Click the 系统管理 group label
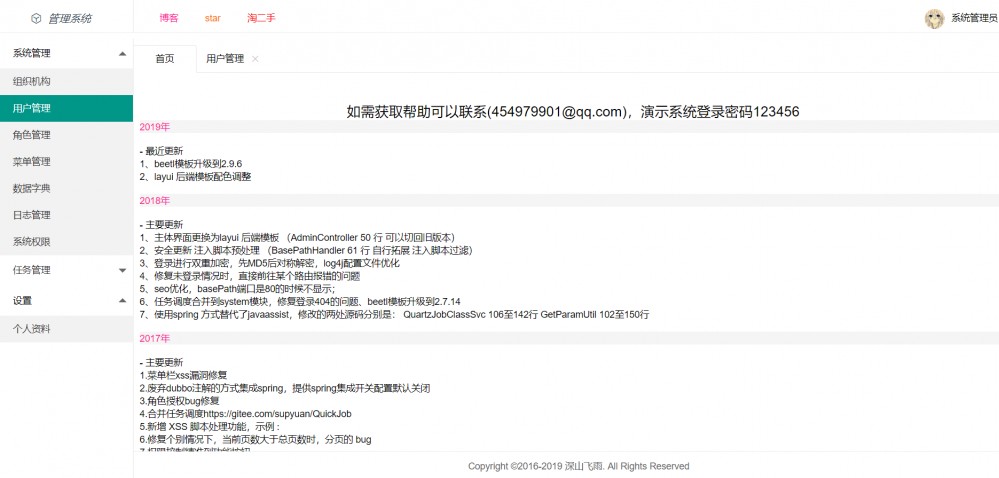 (32, 54)
